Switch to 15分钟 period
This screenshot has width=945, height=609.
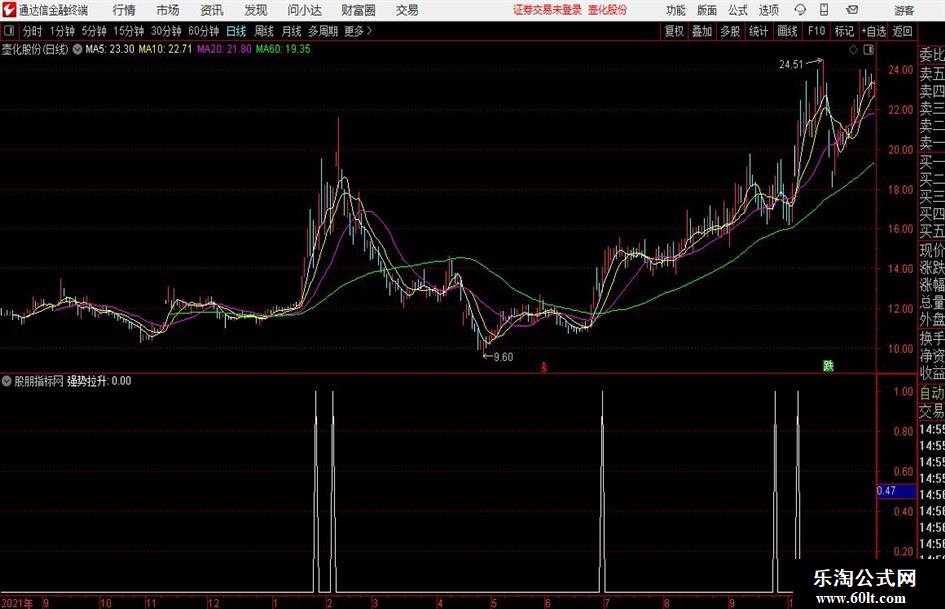pyautogui.click(x=128, y=31)
